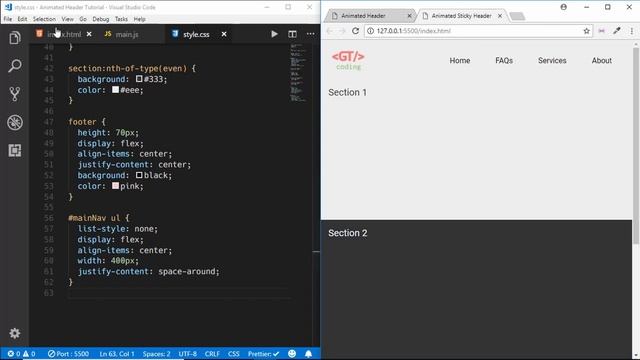
Task: Click the Section 1 heading text
Action: (347, 92)
